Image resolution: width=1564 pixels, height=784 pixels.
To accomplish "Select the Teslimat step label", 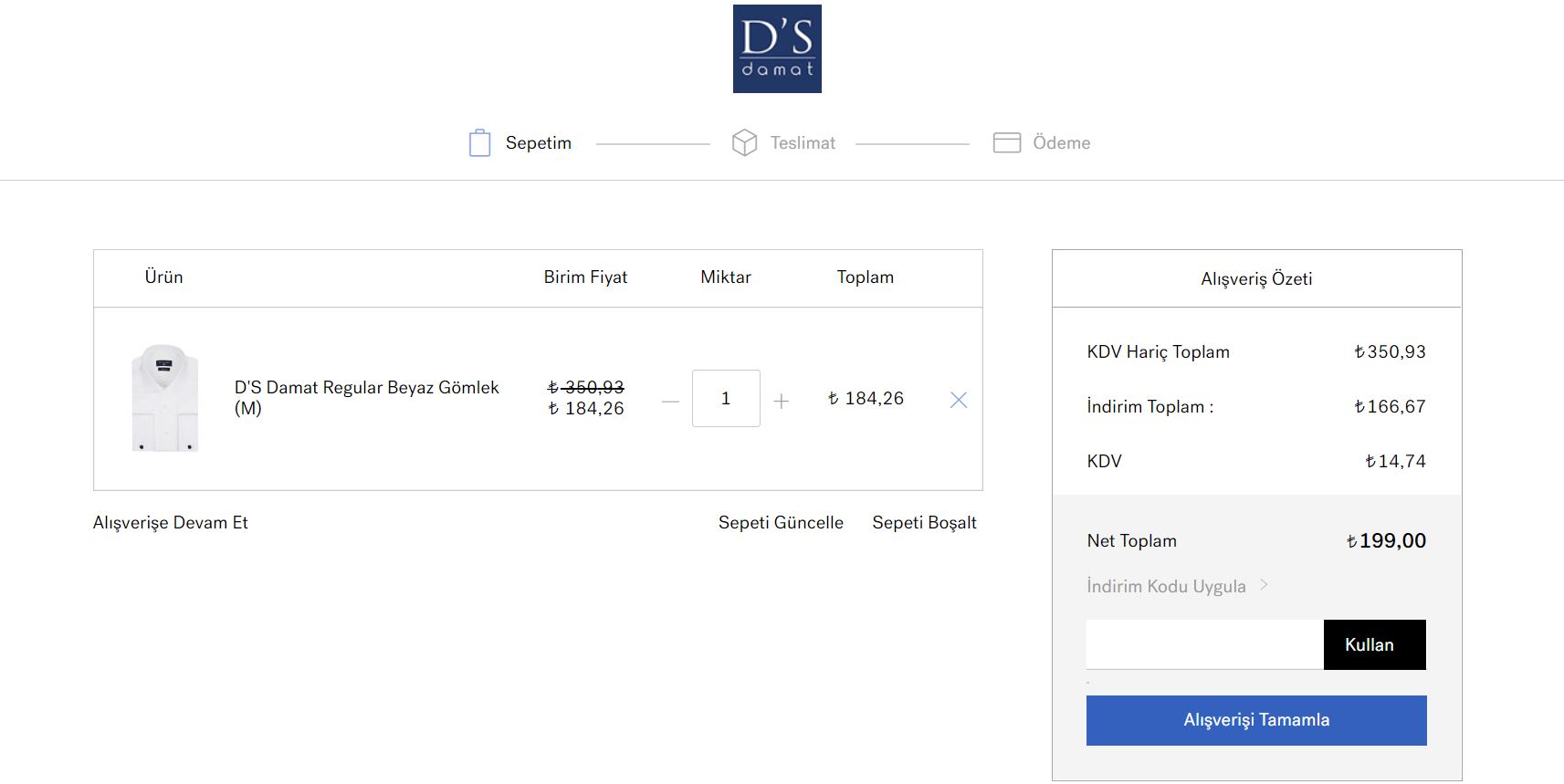I will tap(803, 142).
